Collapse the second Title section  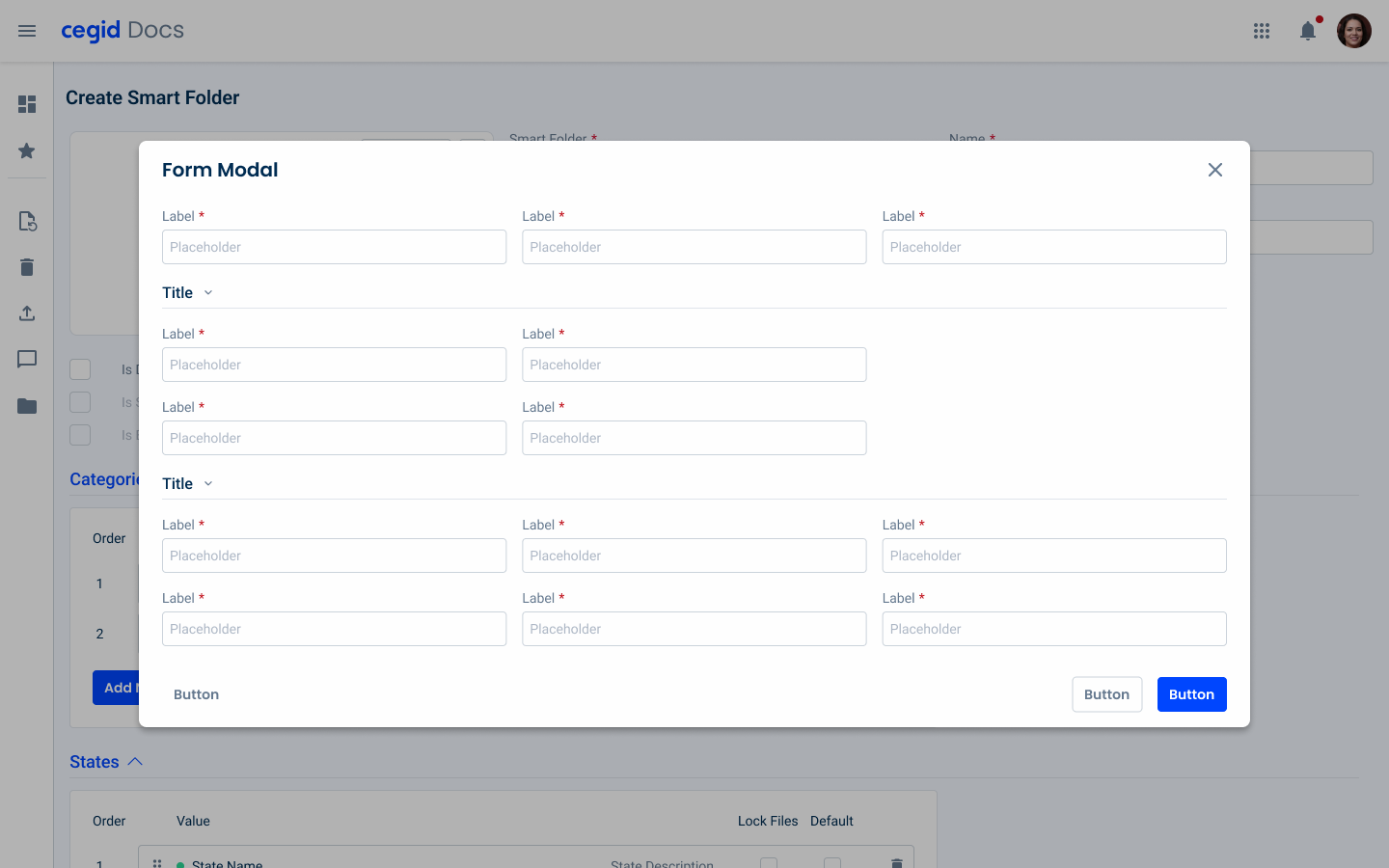[x=208, y=484]
